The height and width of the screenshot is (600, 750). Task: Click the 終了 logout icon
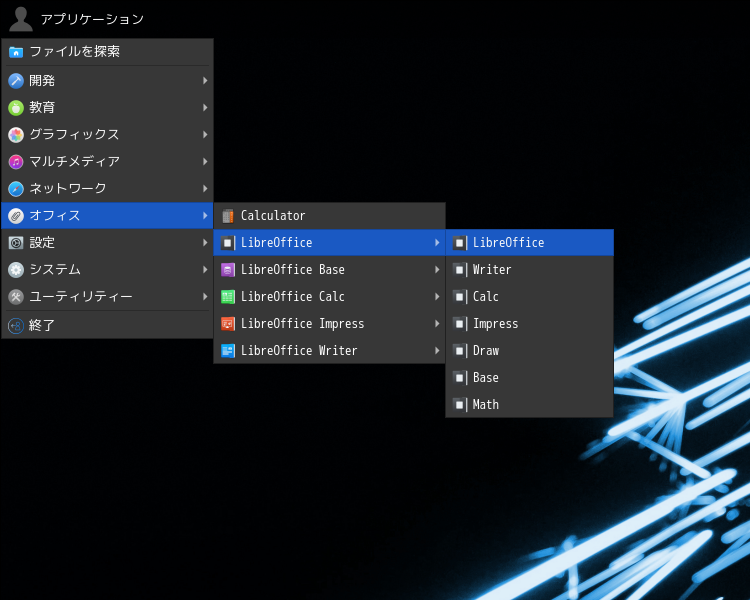16,326
